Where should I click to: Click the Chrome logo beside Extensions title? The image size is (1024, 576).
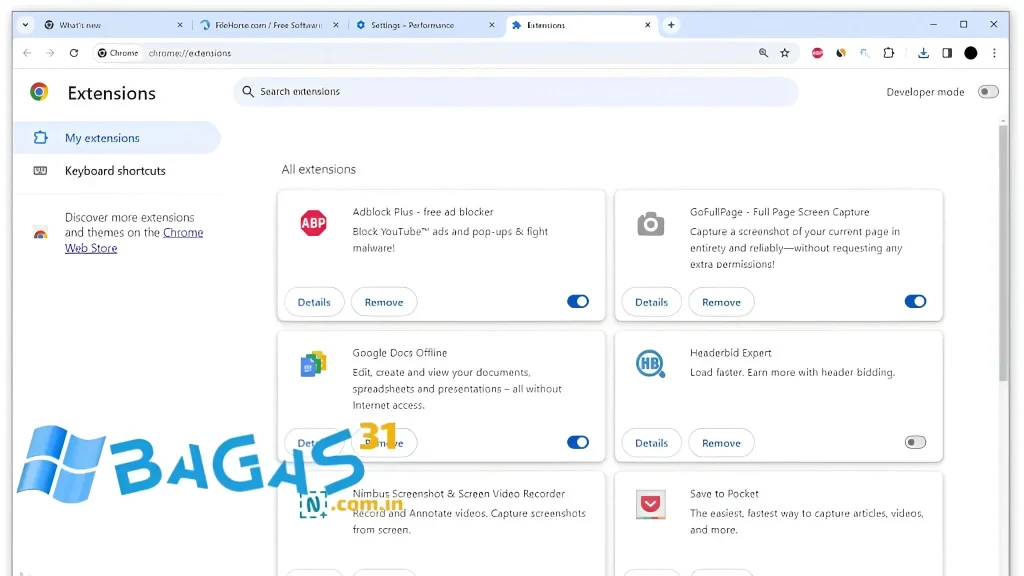(x=39, y=92)
